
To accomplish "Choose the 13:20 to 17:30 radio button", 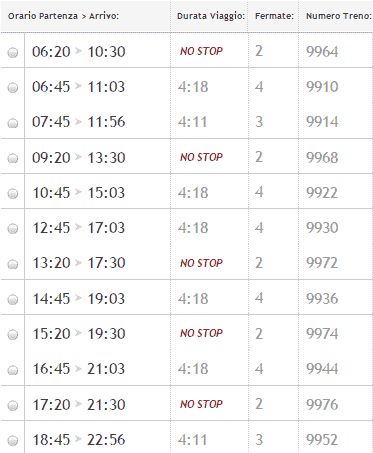I will coord(13,264).
